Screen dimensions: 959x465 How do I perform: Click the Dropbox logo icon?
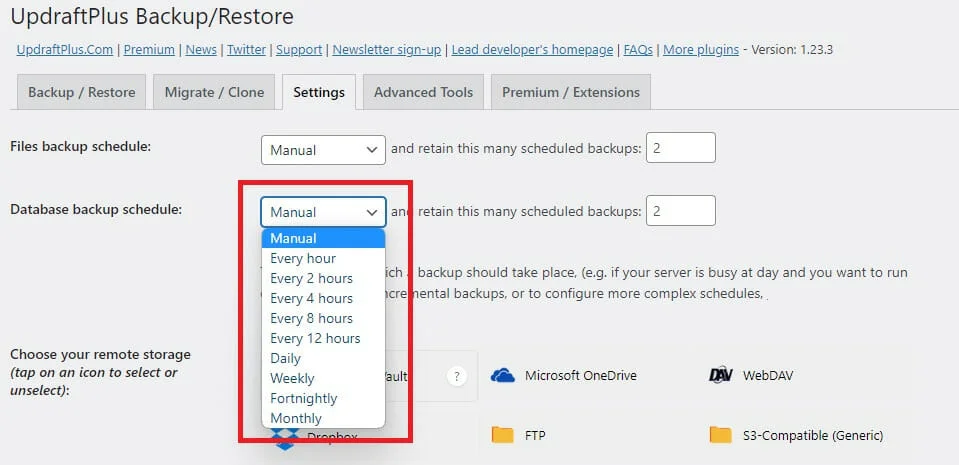tap(285, 439)
